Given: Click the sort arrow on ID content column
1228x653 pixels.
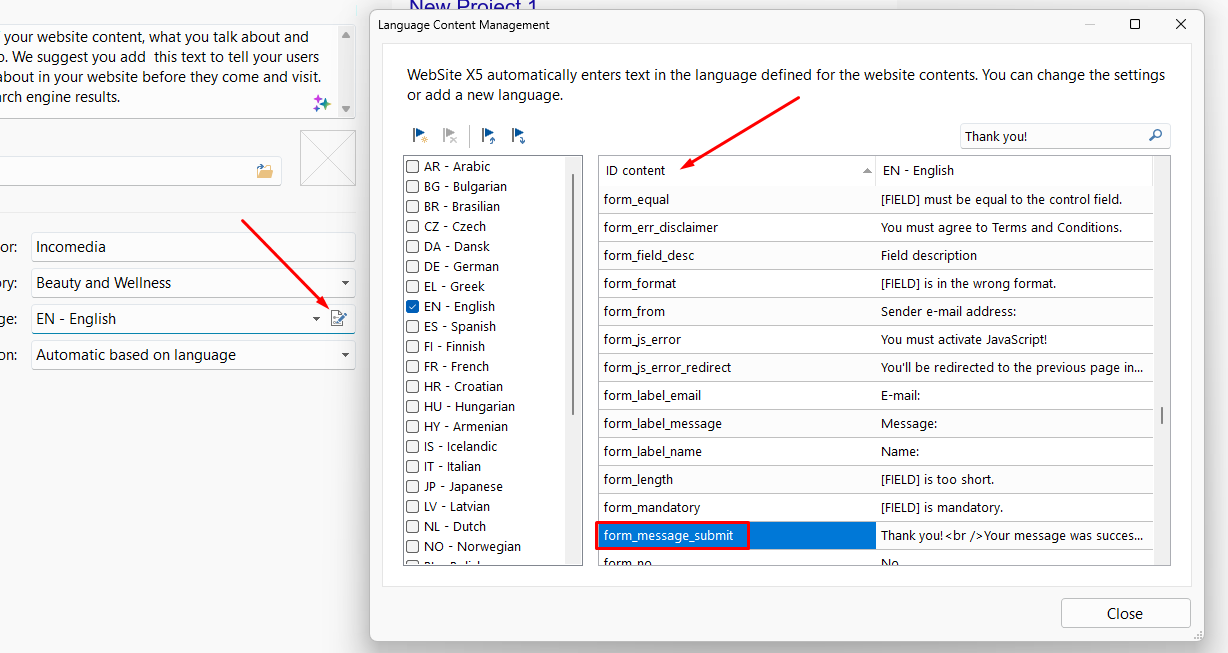Looking at the screenshot, I should pos(867,171).
